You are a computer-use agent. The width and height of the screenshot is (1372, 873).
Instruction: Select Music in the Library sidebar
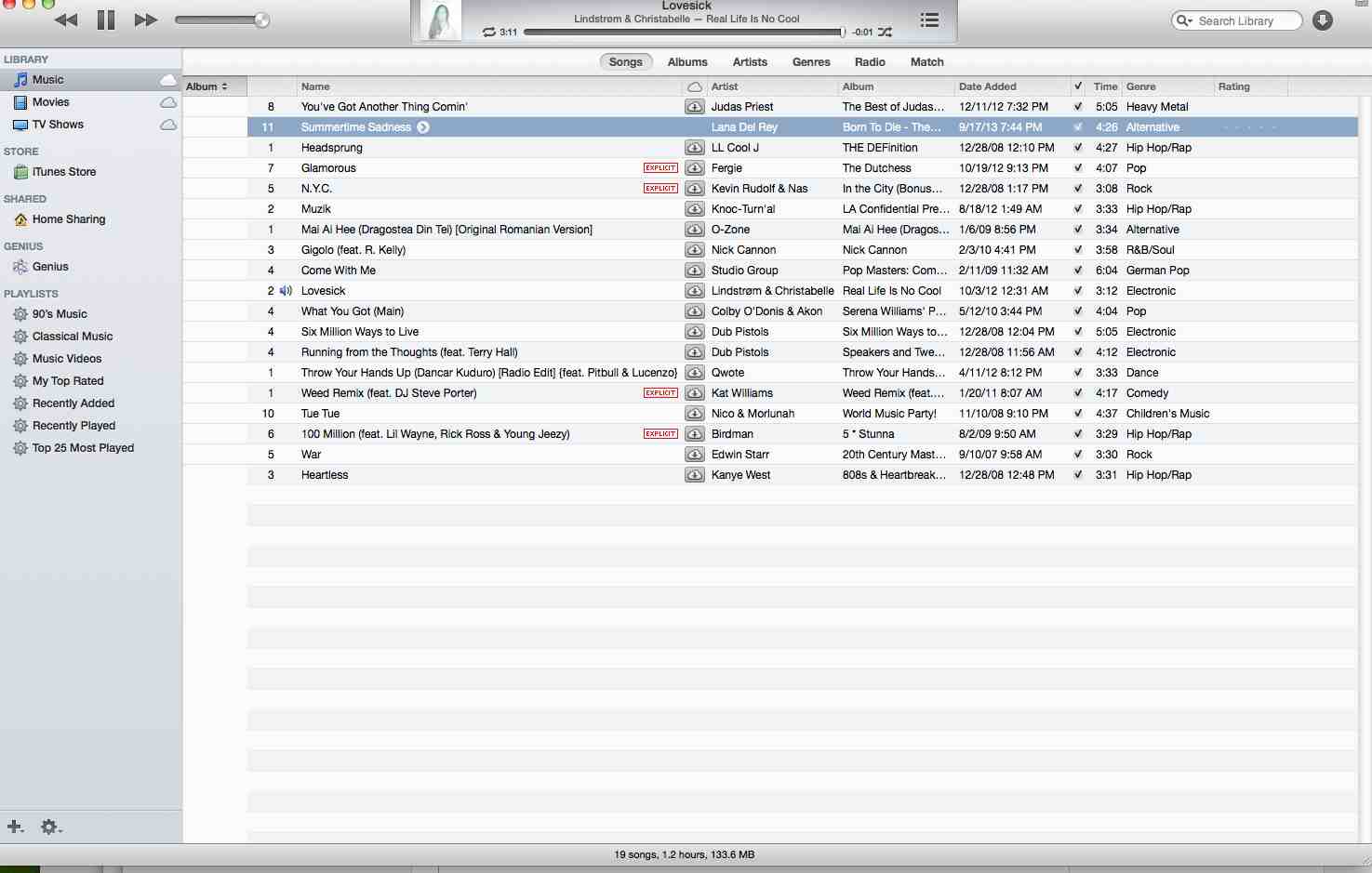[x=90, y=80]
